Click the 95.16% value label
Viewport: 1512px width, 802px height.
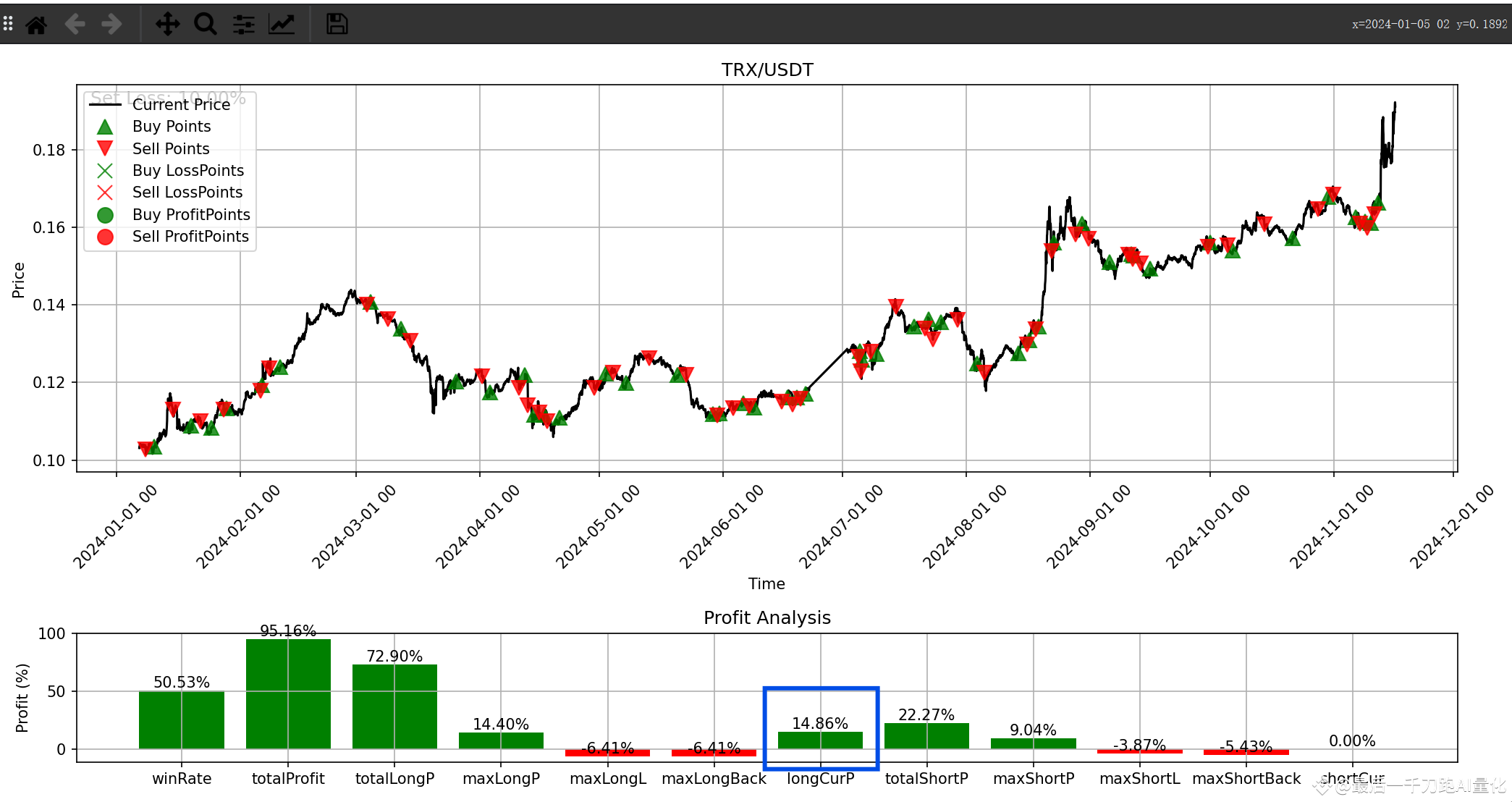tap(288, 630)
